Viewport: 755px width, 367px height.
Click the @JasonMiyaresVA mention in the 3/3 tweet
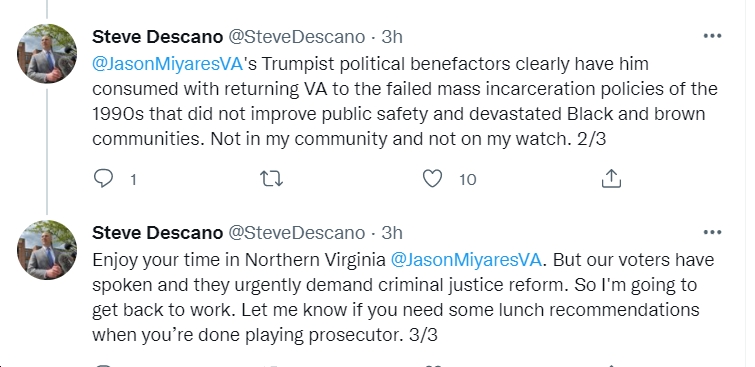coord(466,260)
